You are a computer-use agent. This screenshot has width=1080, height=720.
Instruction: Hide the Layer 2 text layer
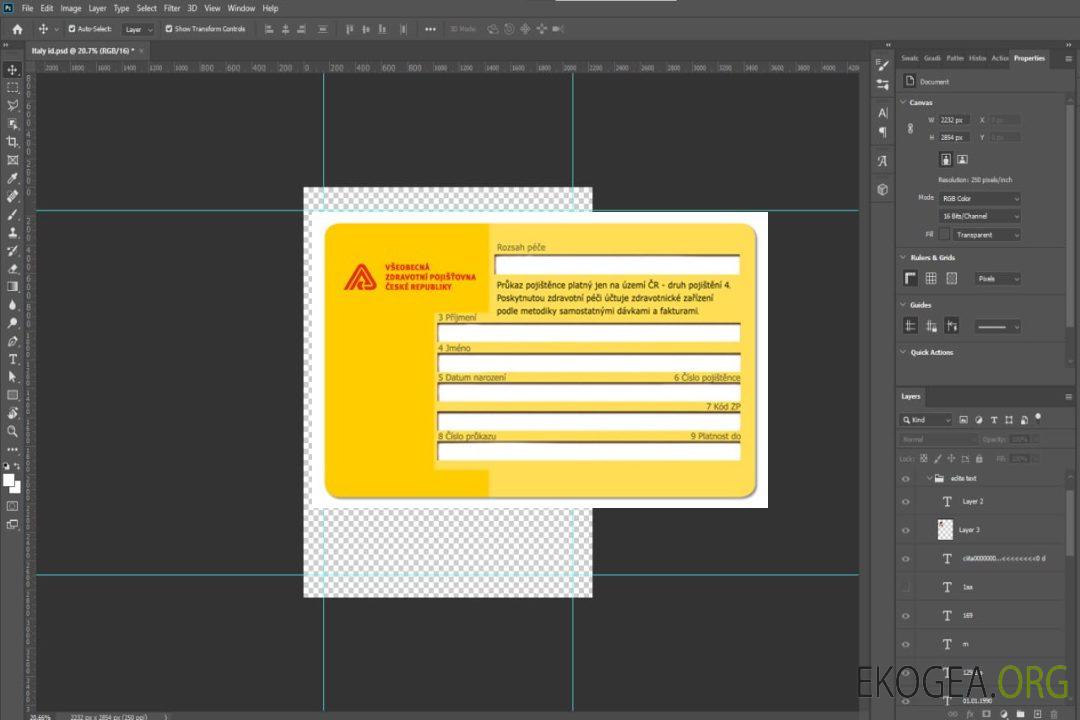[x=906, y=502]
